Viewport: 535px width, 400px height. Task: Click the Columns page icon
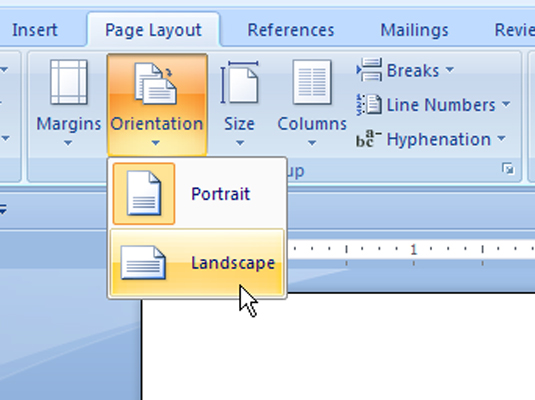[x=312, y=82]
